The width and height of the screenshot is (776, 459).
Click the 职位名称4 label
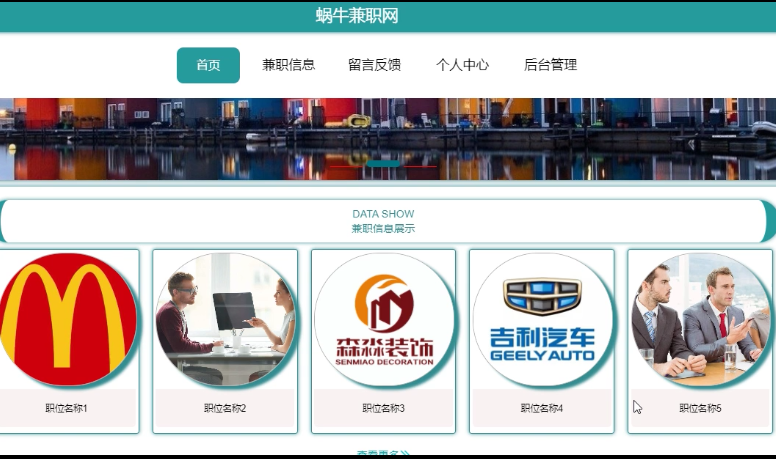click(x=542, y=408)
